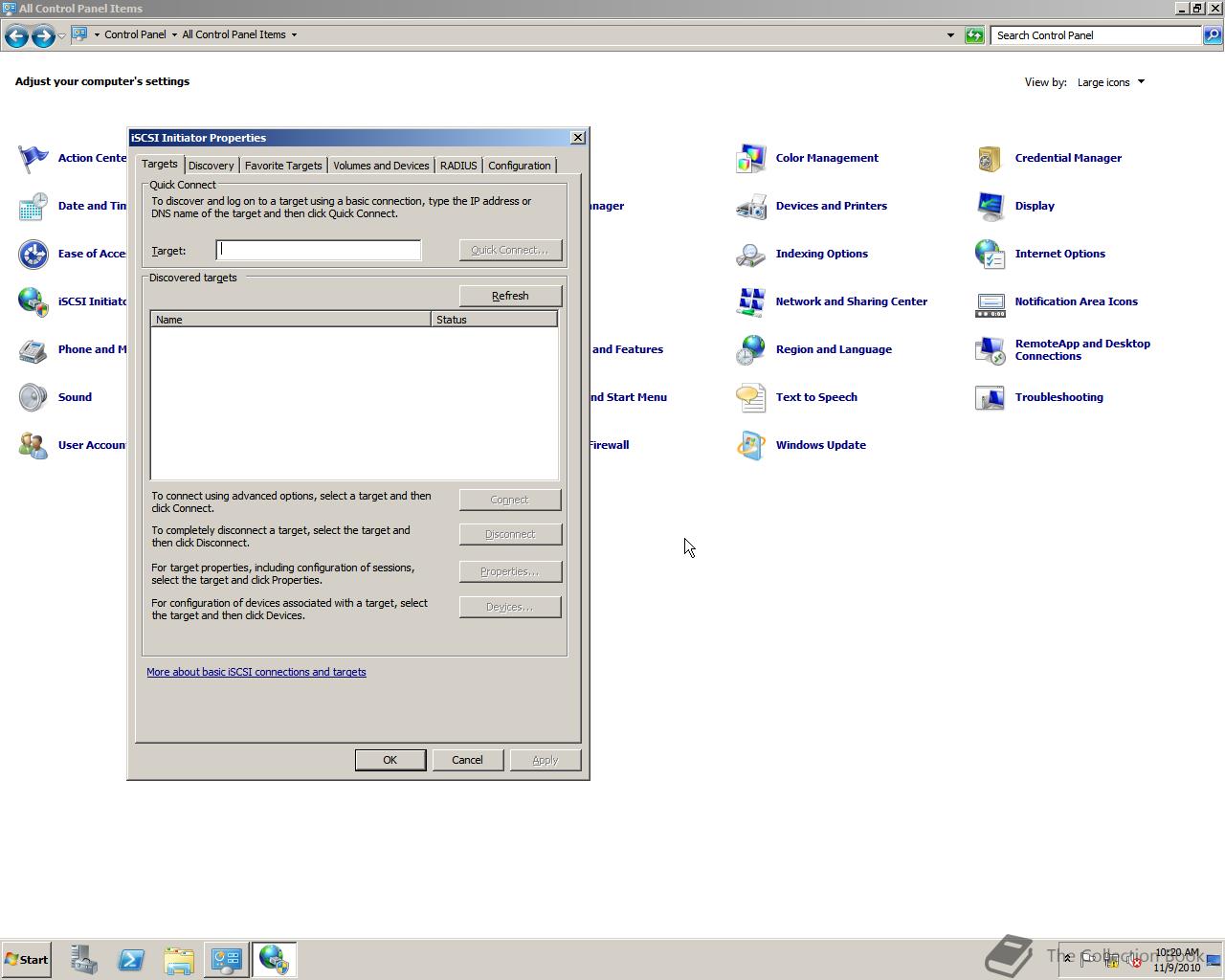Open Color Management icon
The width and height of the screenshot is (1225, 980).
tap(751, 158)
